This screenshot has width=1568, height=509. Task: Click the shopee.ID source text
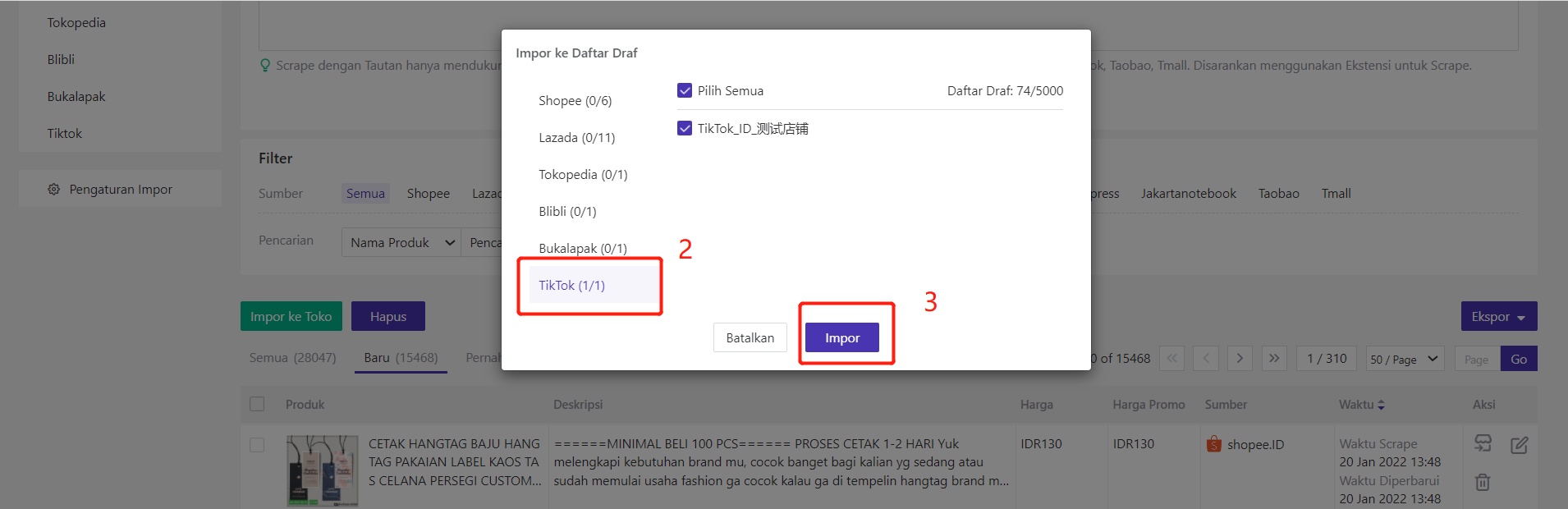click(x=1255, y=444)
